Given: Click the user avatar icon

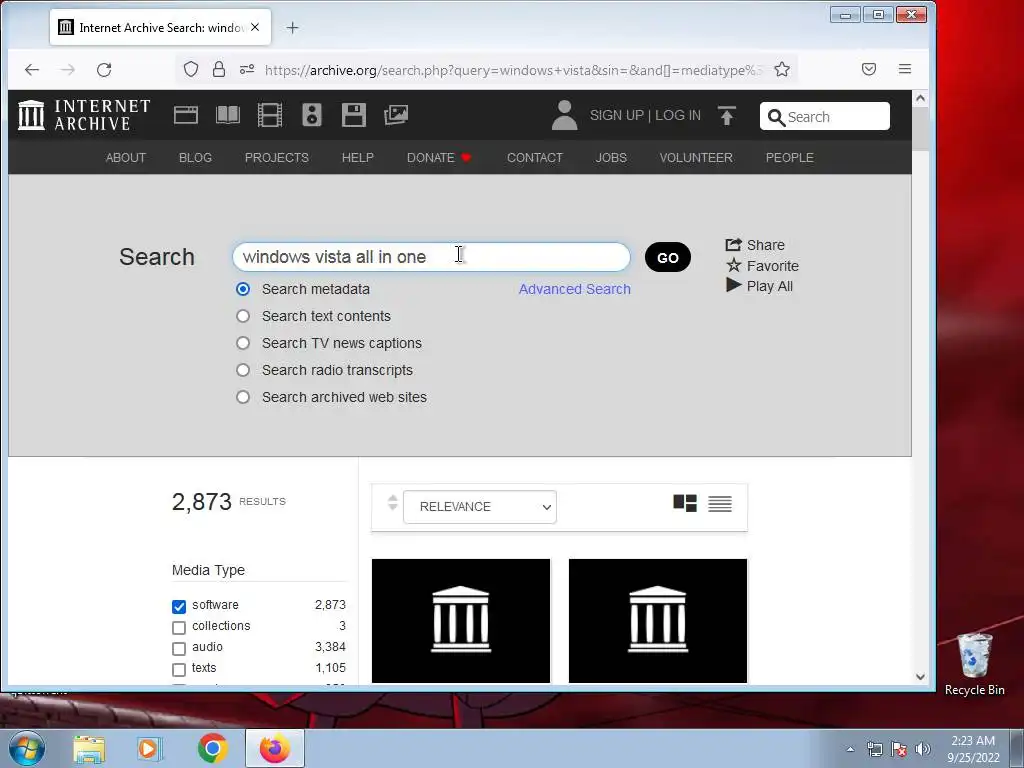Looking at the screenshot, I should tap(564, 115).
